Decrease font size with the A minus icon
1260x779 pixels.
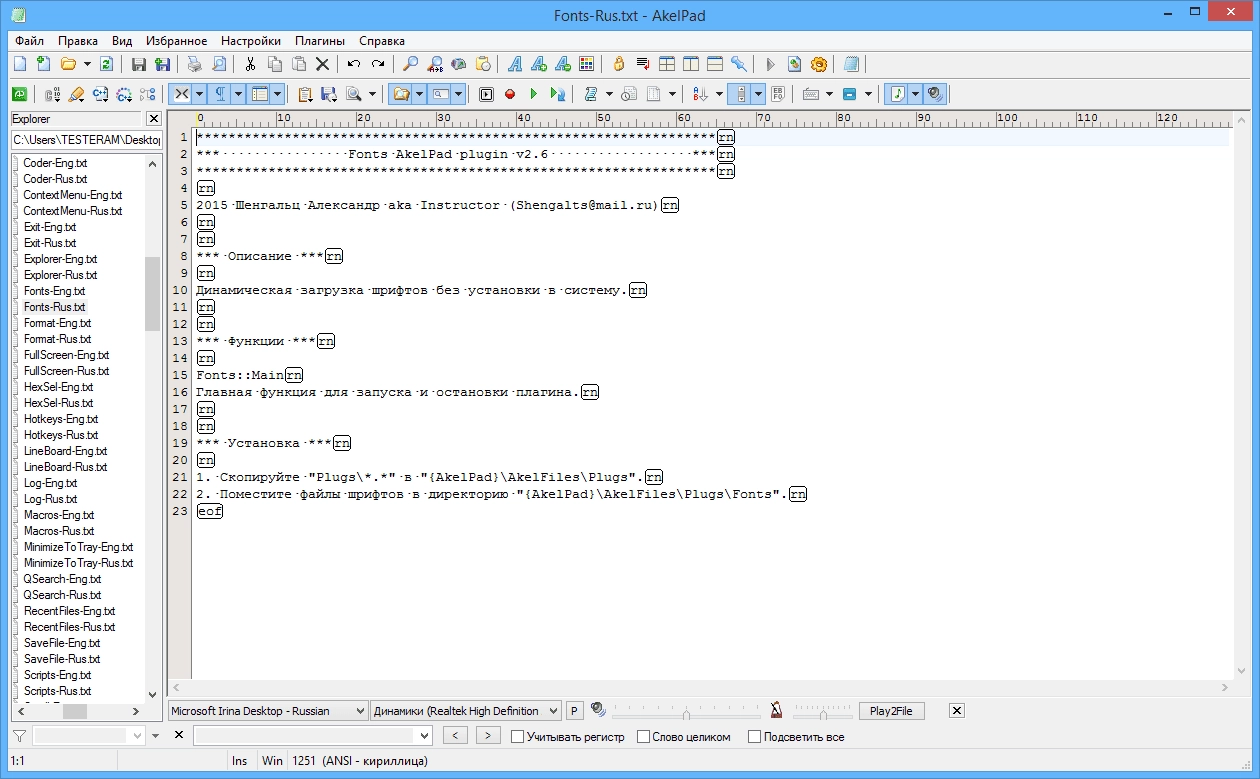tap(563, 64)
